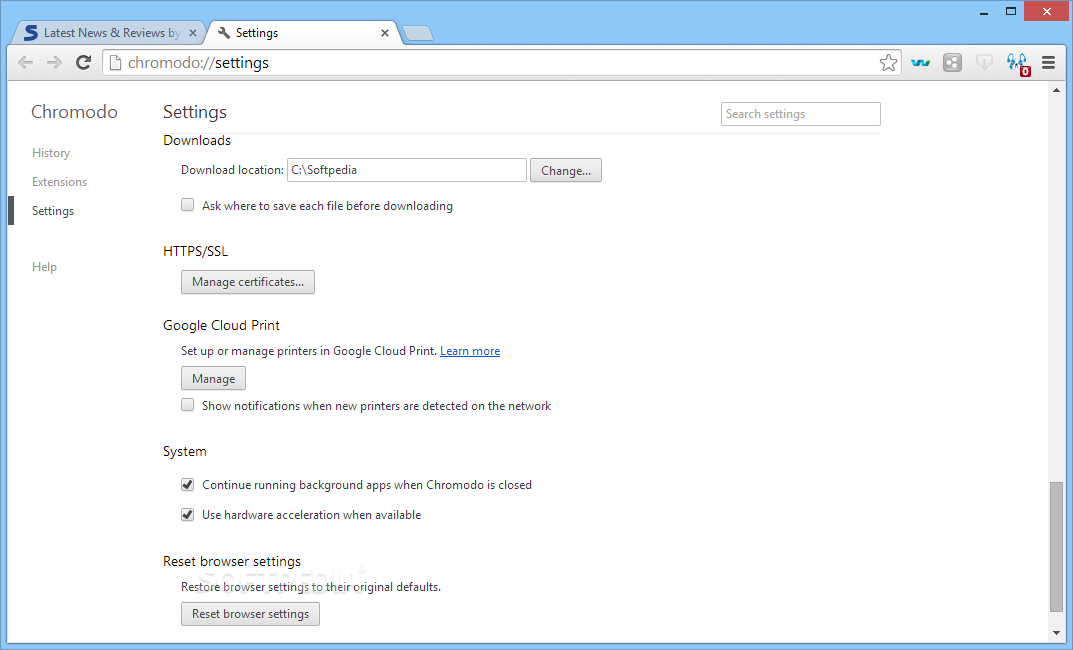The height and width of the screenshot is (650, 1073).
Task: Close the Chromodo window
Action: click(1047, 12)
